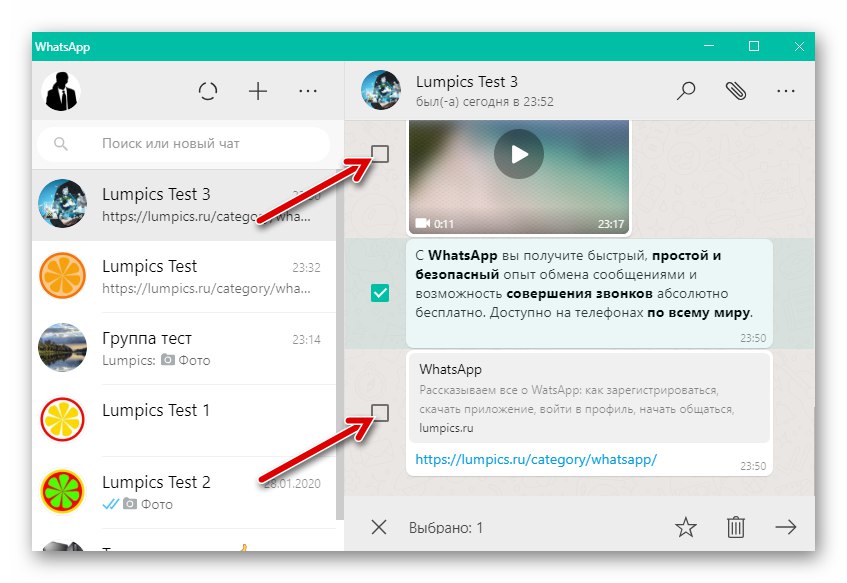This screenshot has width=847, height=583.
Task: Open the Lumpics Test chat from 23:32
Action: (184, 277)
